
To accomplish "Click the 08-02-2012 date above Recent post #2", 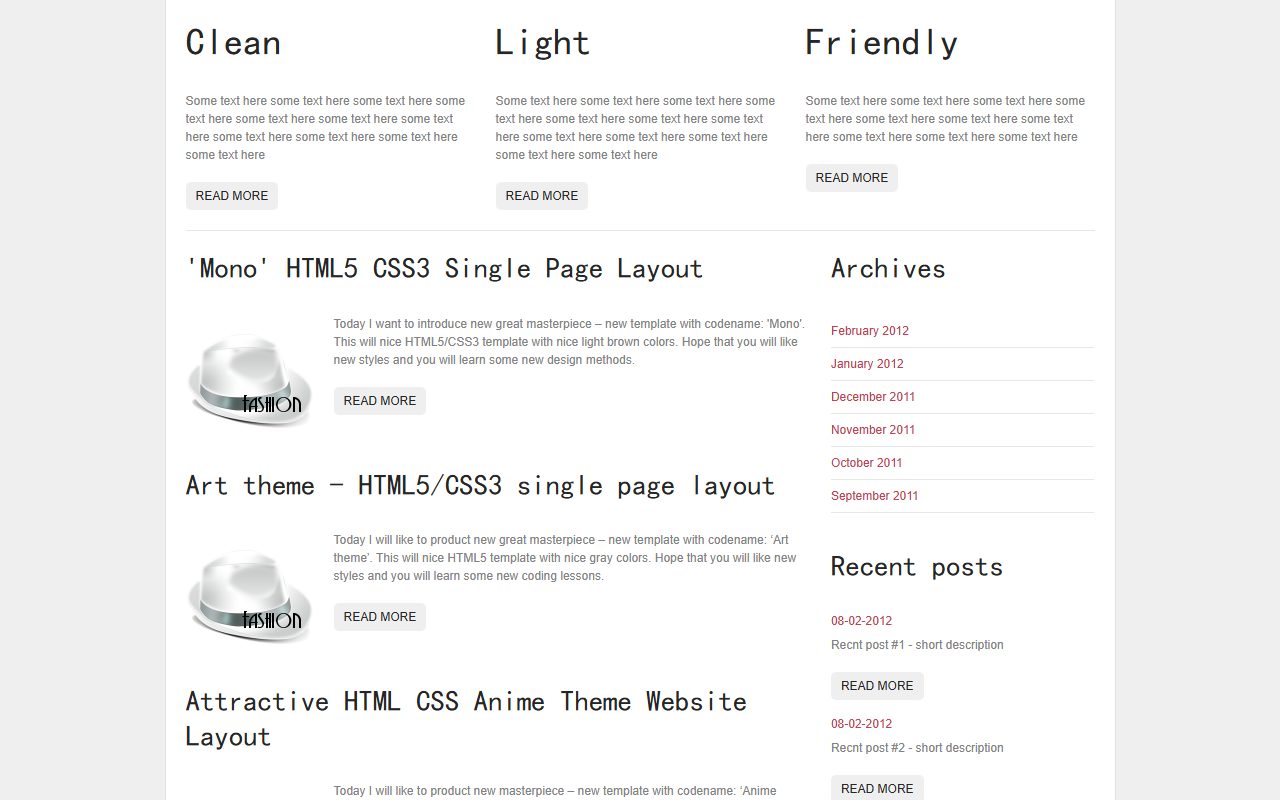I will click(861, 724).
